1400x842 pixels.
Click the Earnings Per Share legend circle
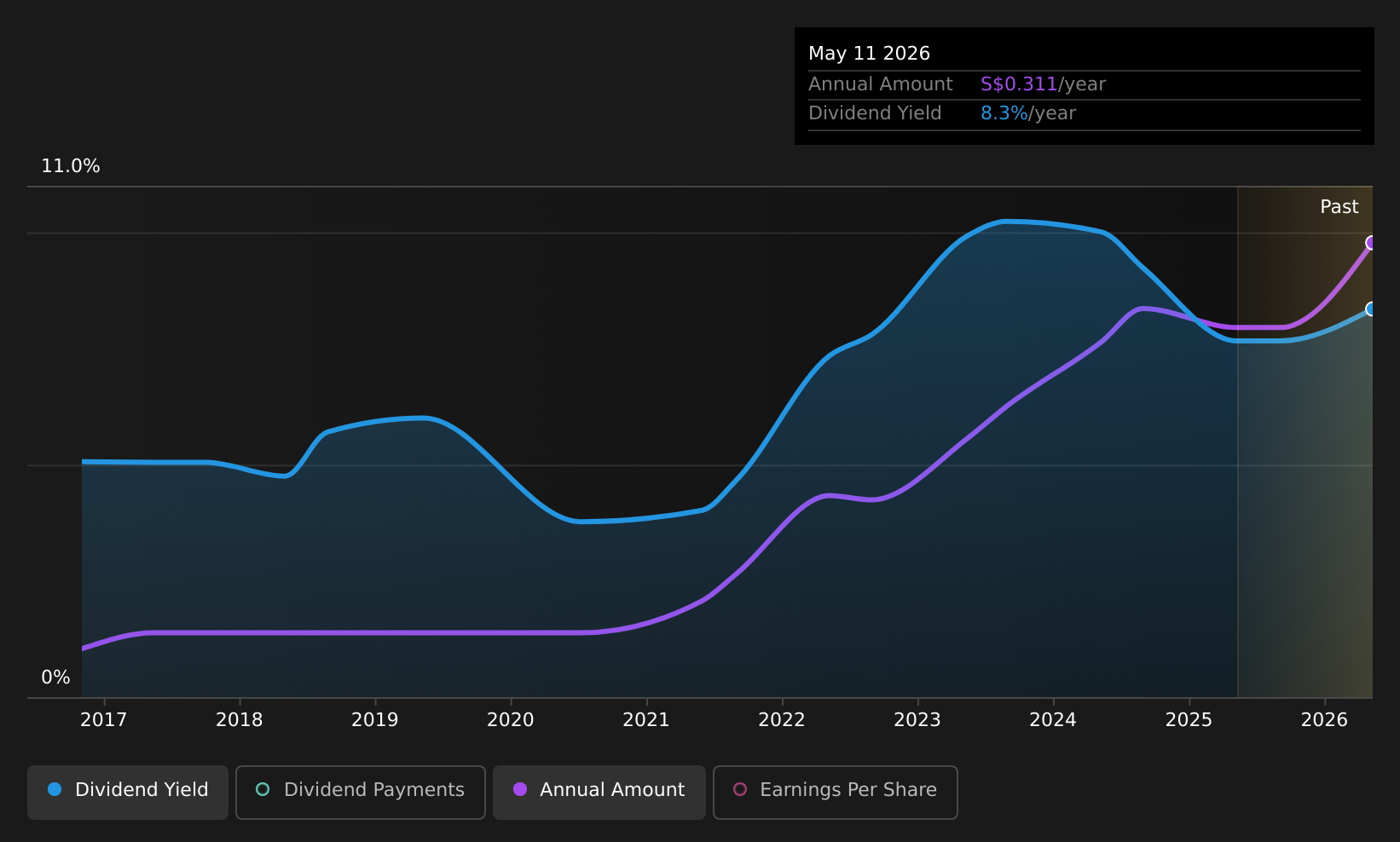pyautogui.click(x=740, y=789)
